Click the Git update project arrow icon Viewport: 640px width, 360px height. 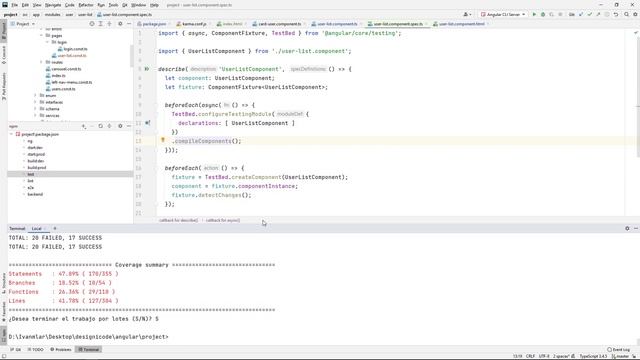coord(581,14)
